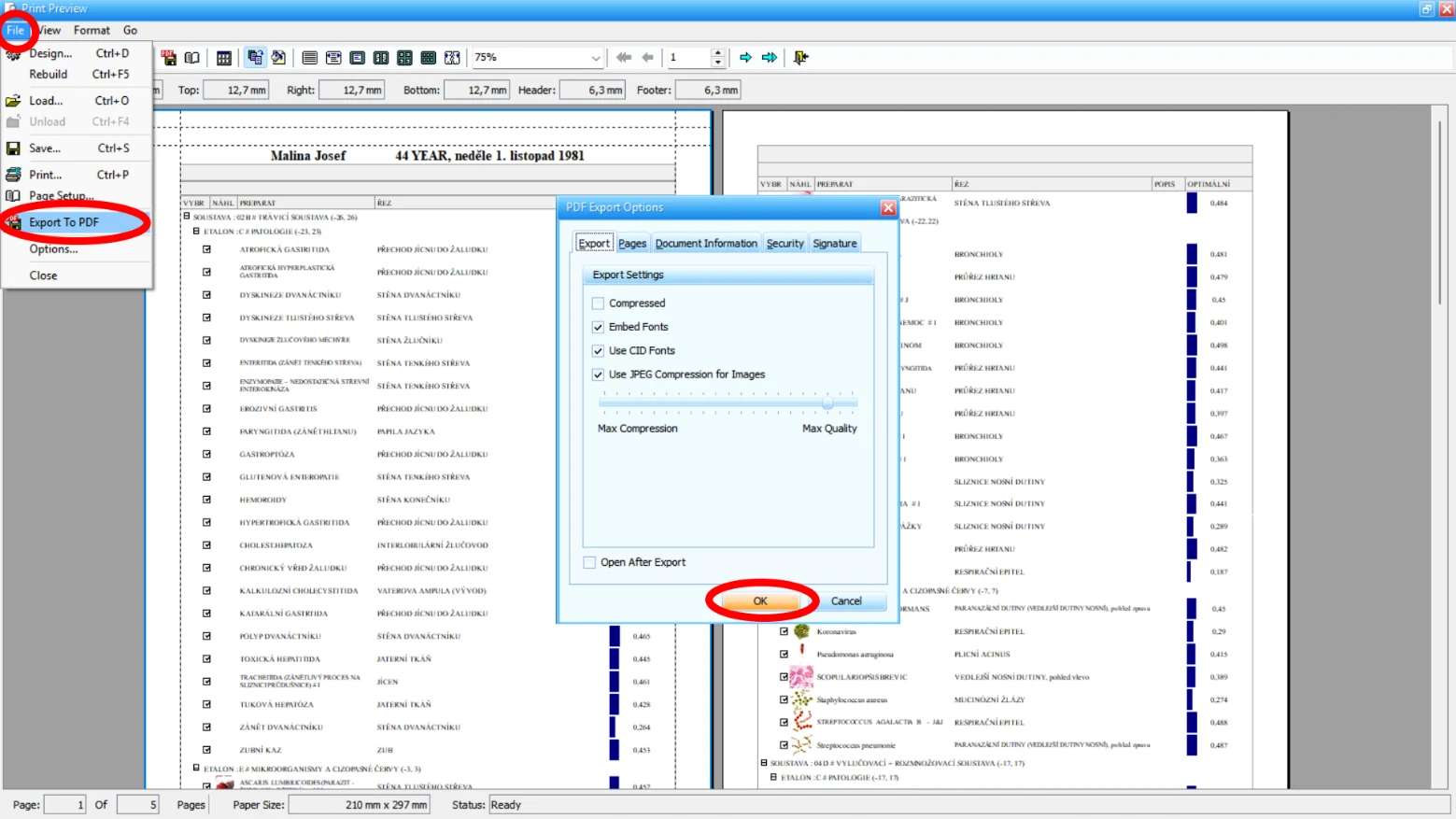
Task: Go to previous page with single-left arrow
Action: tap(647, 58)
